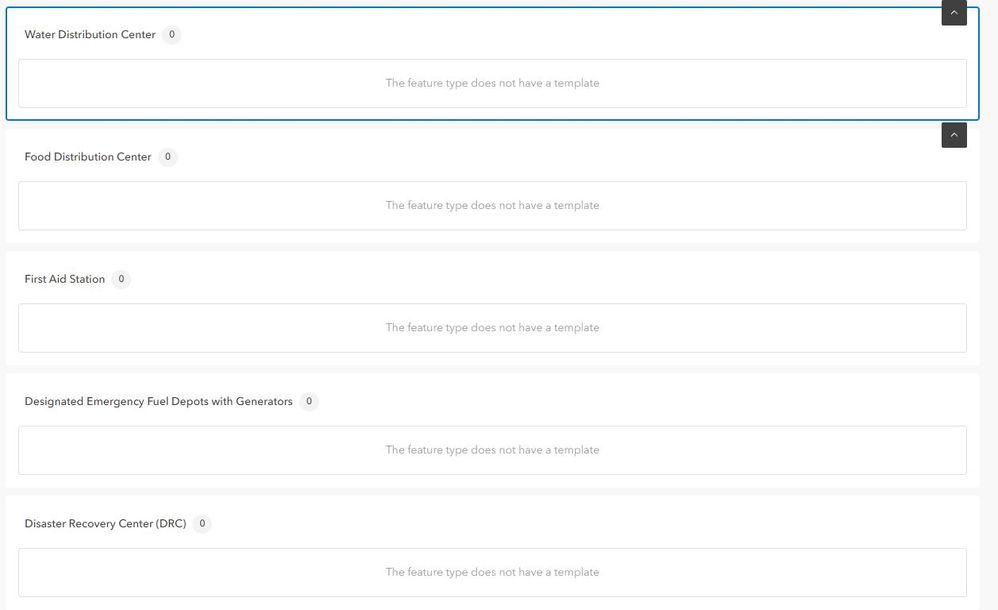Select Designated Emergency Fuel Depots with Generators heading
This screenshot has height=610, width=998.
click(159, 402)
